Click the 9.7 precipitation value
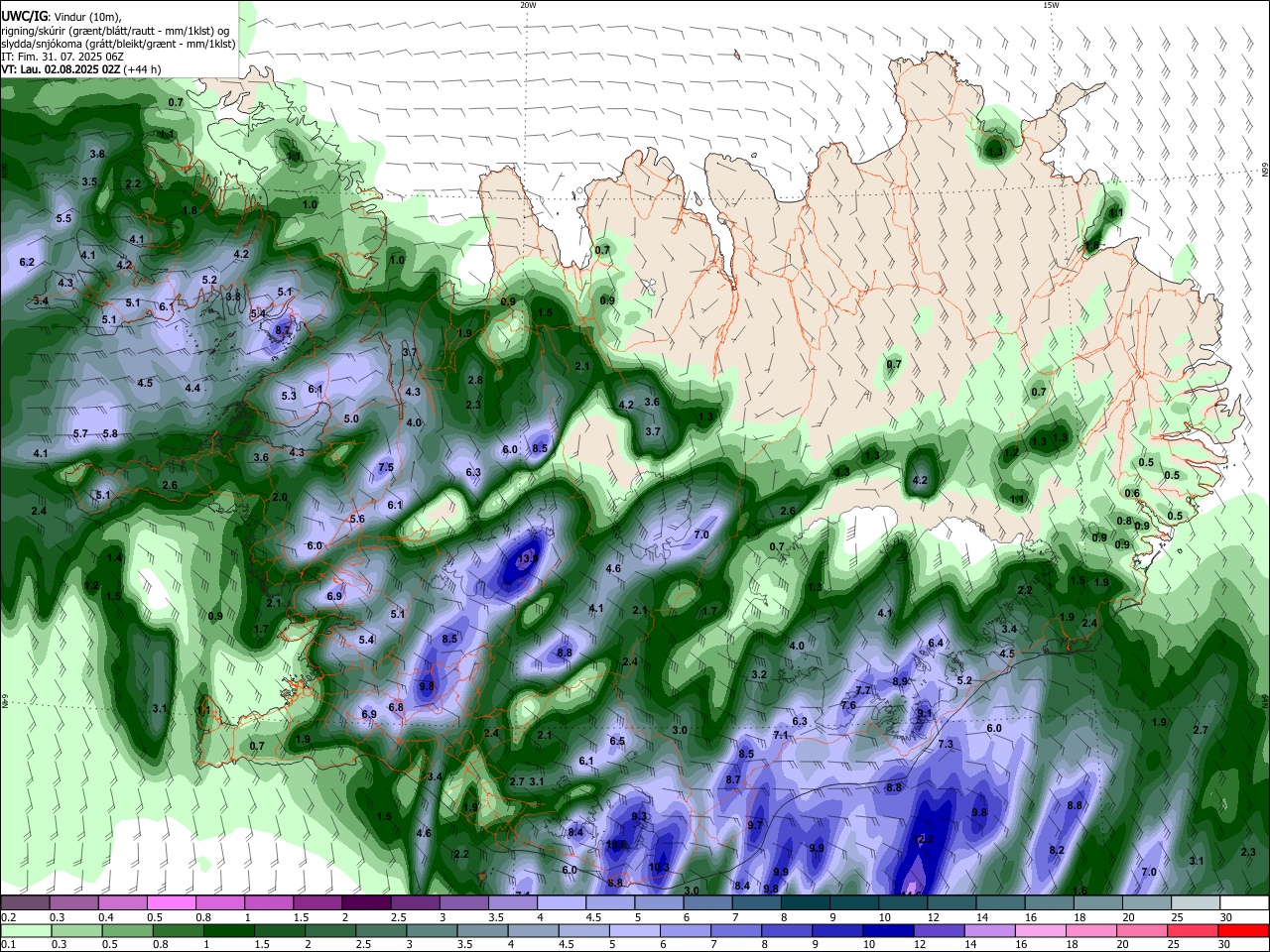 click(x=755, y=825)
